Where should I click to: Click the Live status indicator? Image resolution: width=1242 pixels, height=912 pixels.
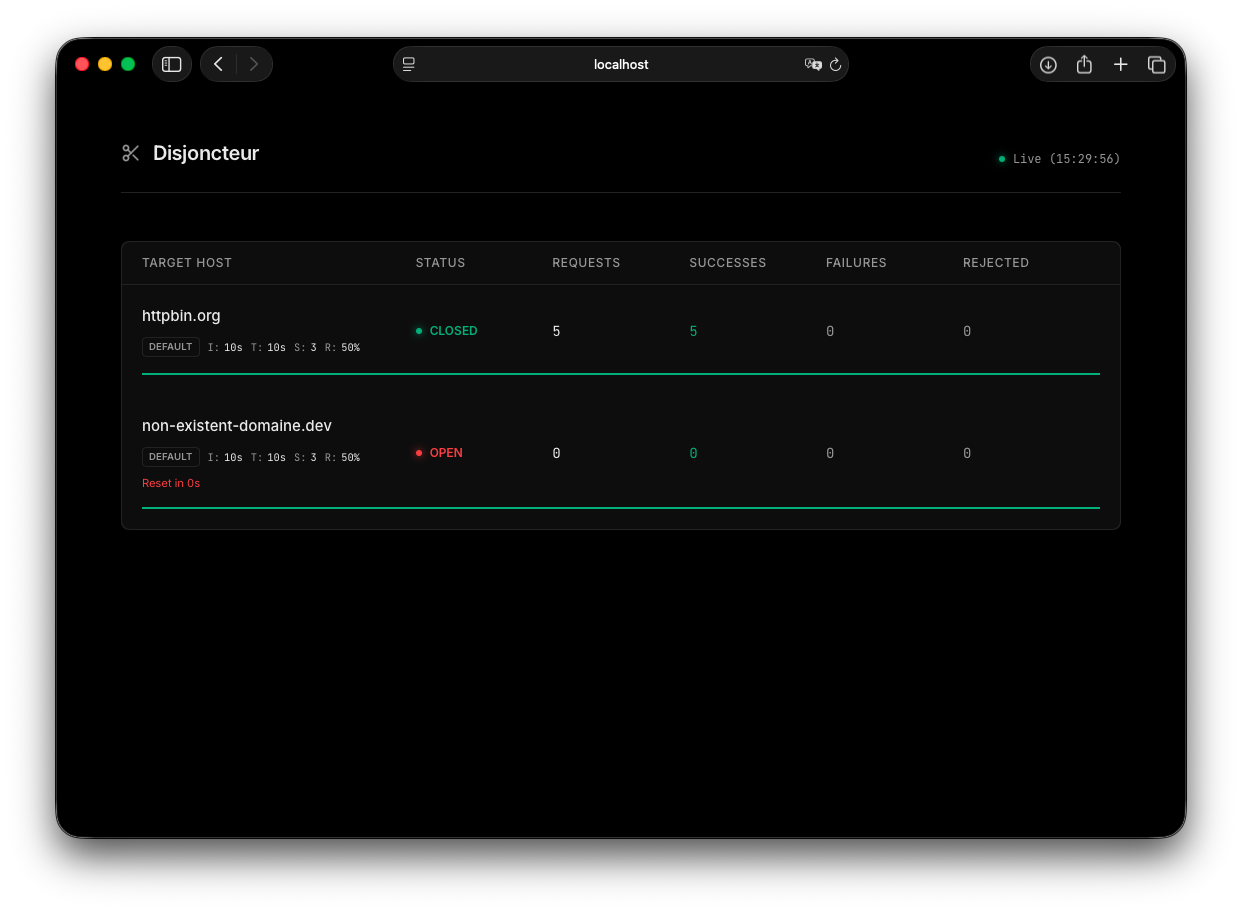(x=1060, y=159)
